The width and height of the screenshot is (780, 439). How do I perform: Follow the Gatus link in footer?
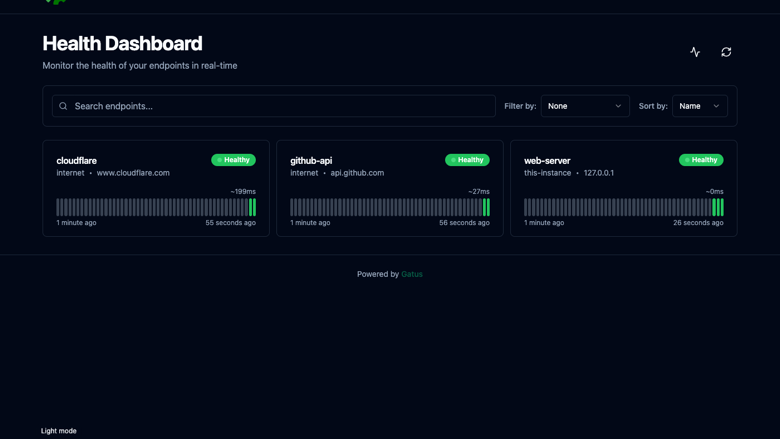click(x=412, y=274)
